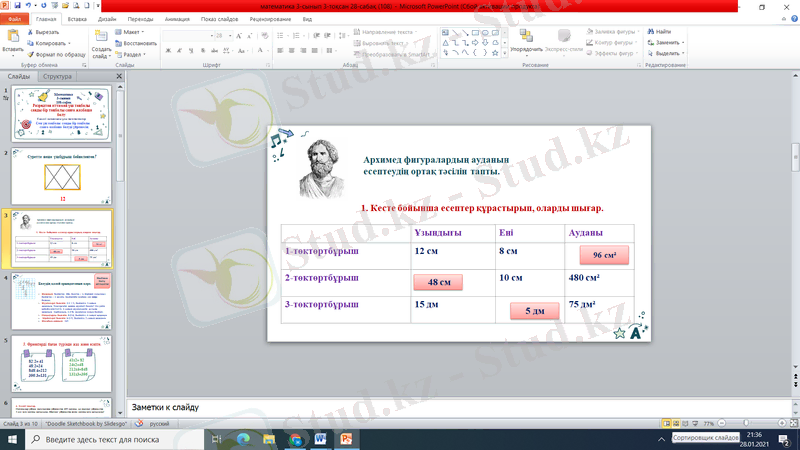This screenshot has height=450, width=800.
Task: Open PowerPoint help question mark icon
Action: point(792,19)
